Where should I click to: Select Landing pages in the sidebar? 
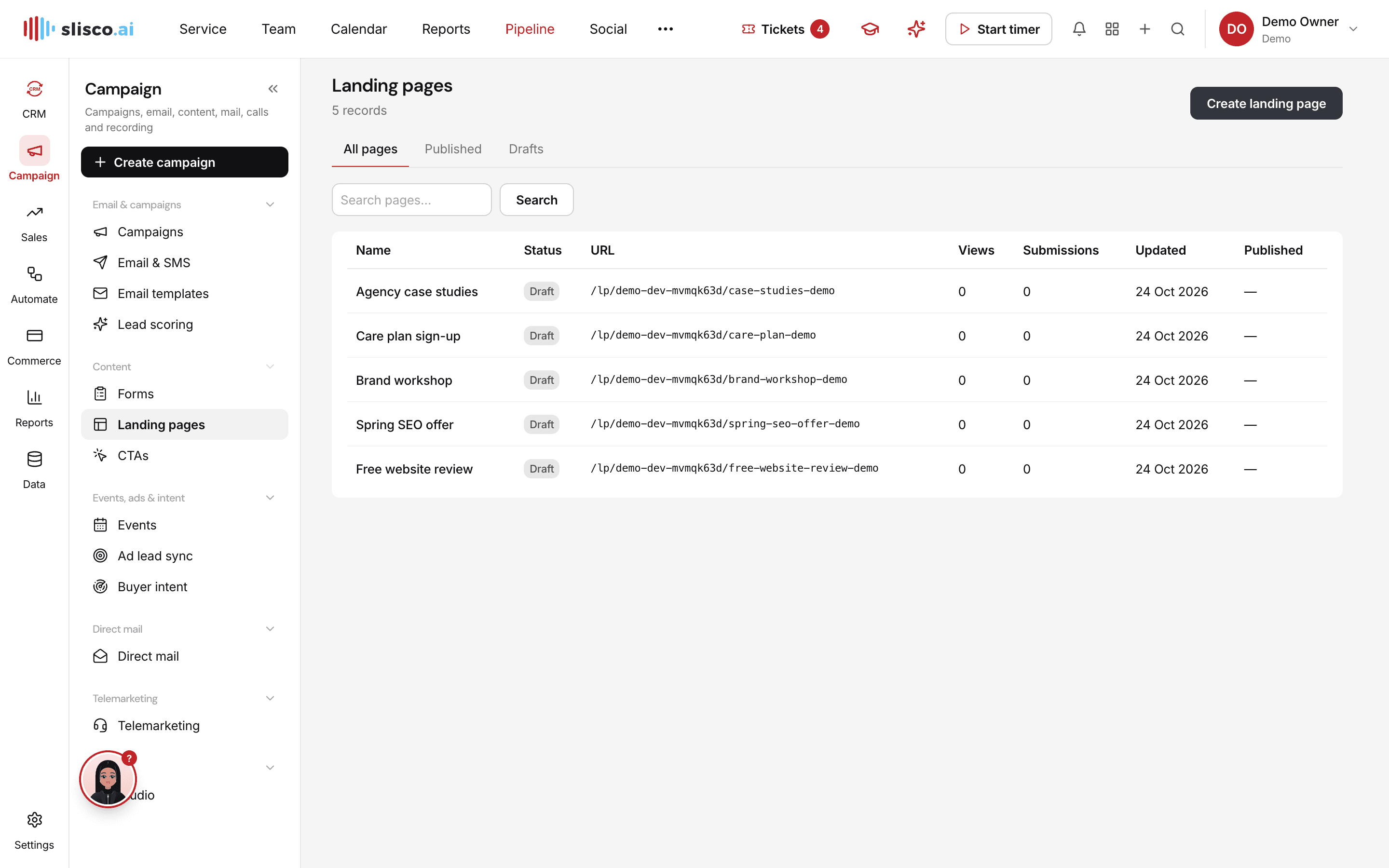tap(184, 424)
